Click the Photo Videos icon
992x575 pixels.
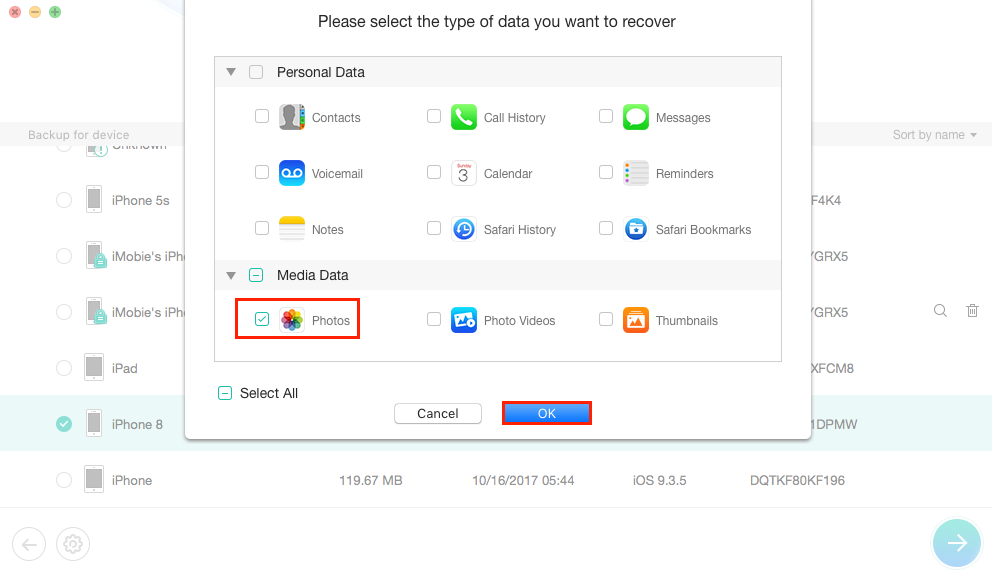point(464,320)
